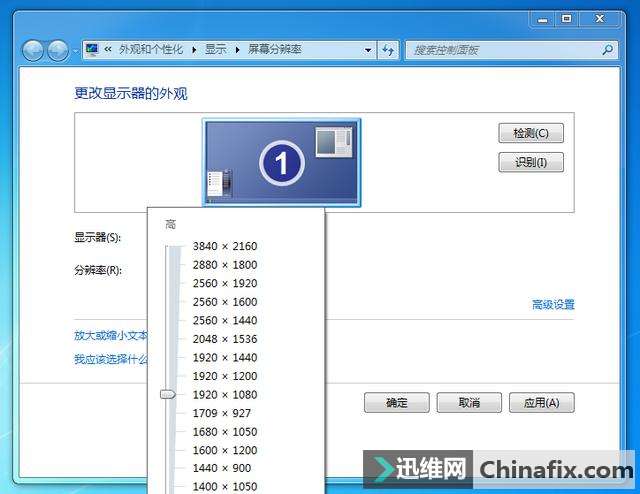
Task: Select 1680 × 1050 resolution
Action: 225,432
